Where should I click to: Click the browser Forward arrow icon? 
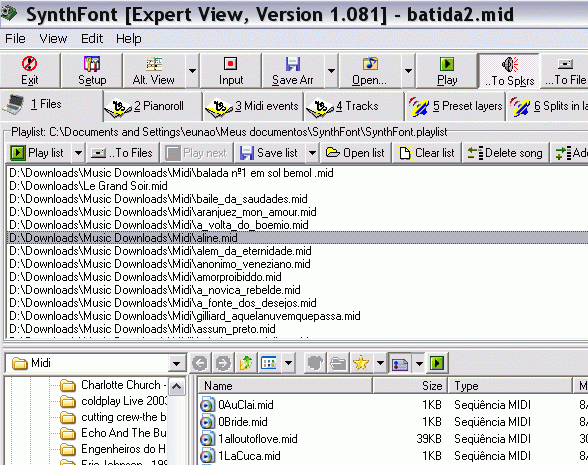(x=223, y=363)
